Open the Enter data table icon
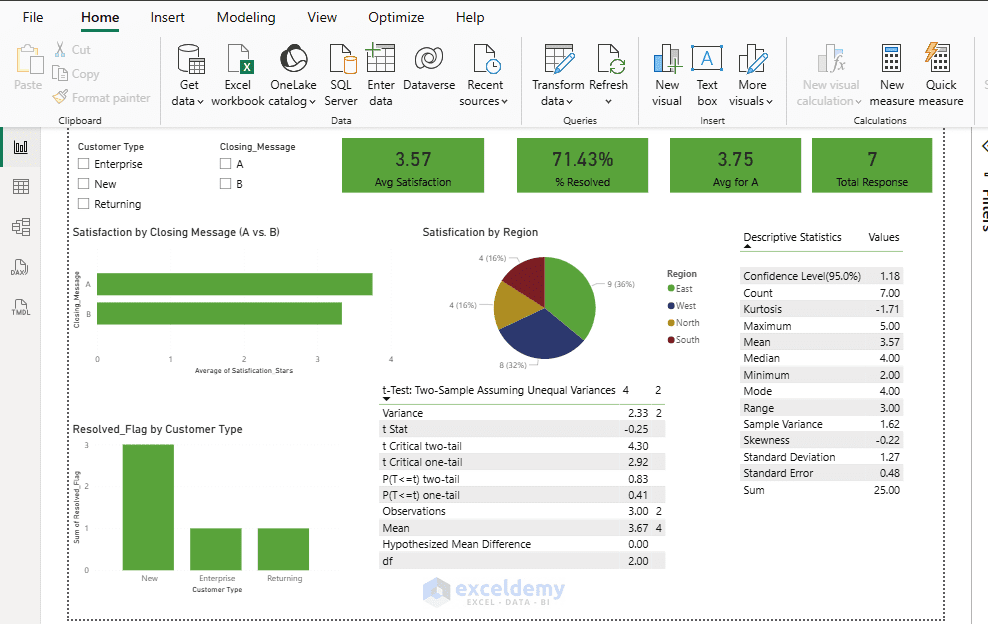The image size is (988, 624). (381, 58)
